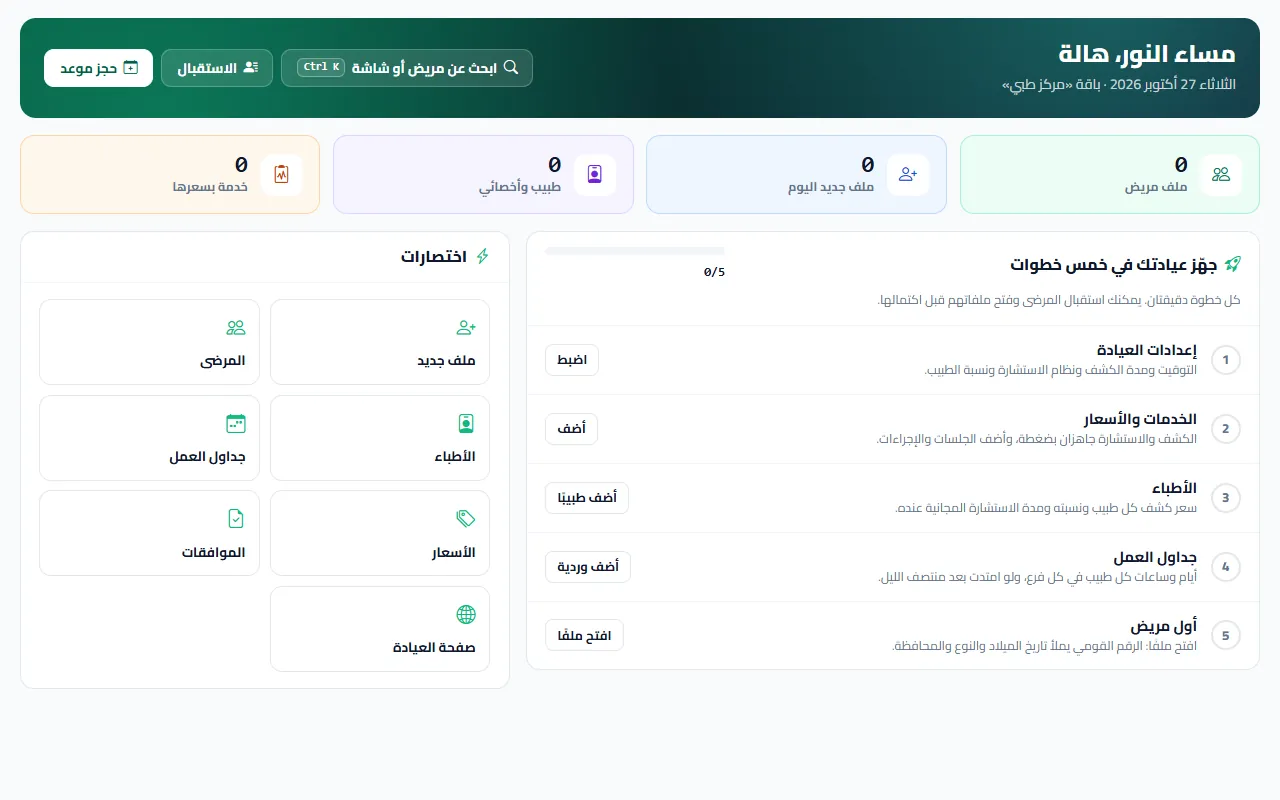Viewport: 1280px width, 800px height.
Task: Open the الأطباء shortcut icon
Action: [x=466, y=423]
